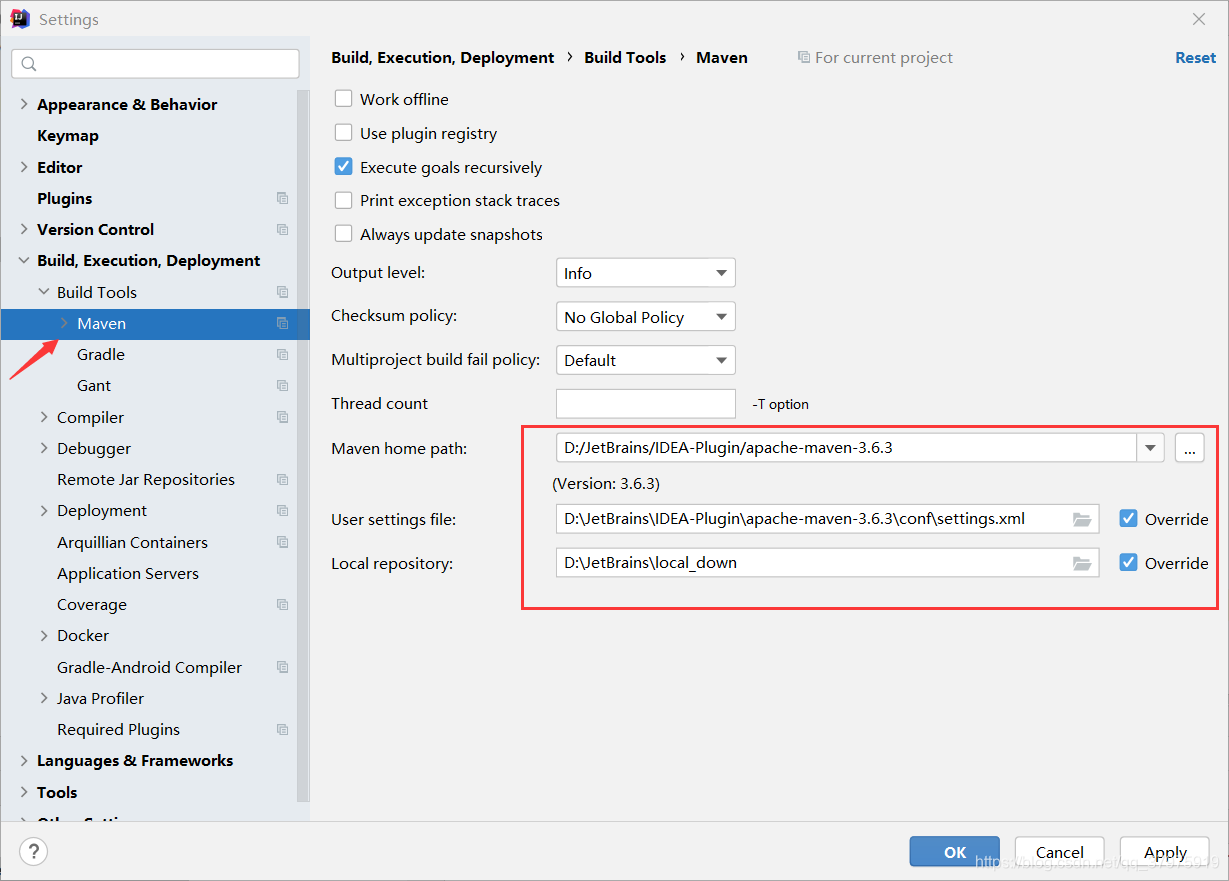Open the Maven home path dropdown arrow
Image resolution: width=1229 pixels, height=881 pixels.
coord(1150,448)
